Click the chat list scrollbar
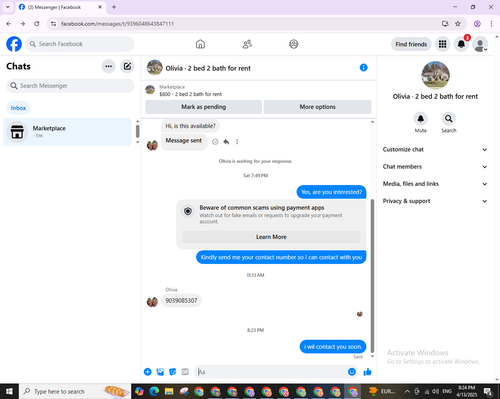The height and width of the screenshot is (399, 500). [x=137, y=131]
